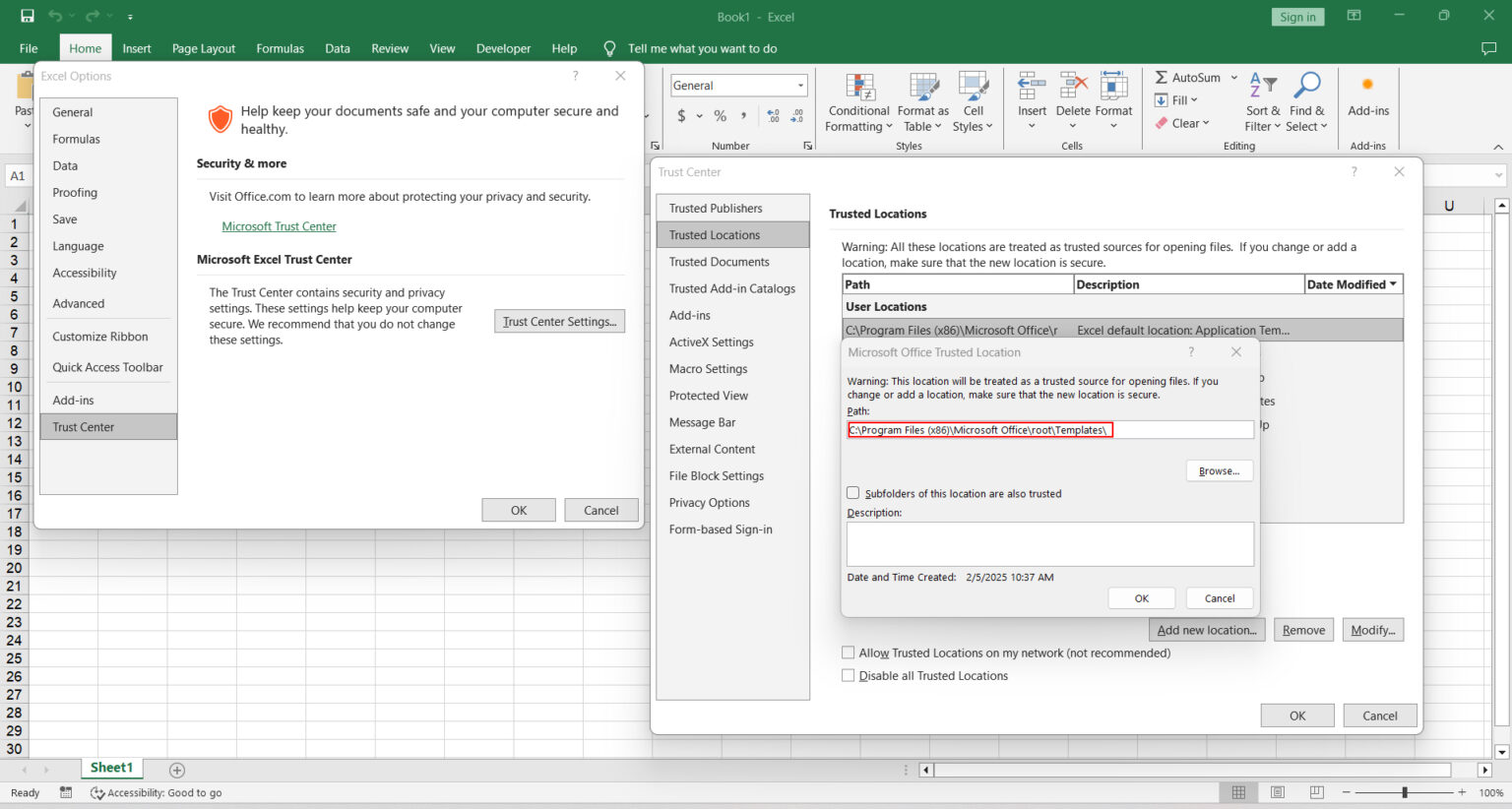Open the Find & Select magnifier icon
1512x809 pixels.
pos(1306,88)
